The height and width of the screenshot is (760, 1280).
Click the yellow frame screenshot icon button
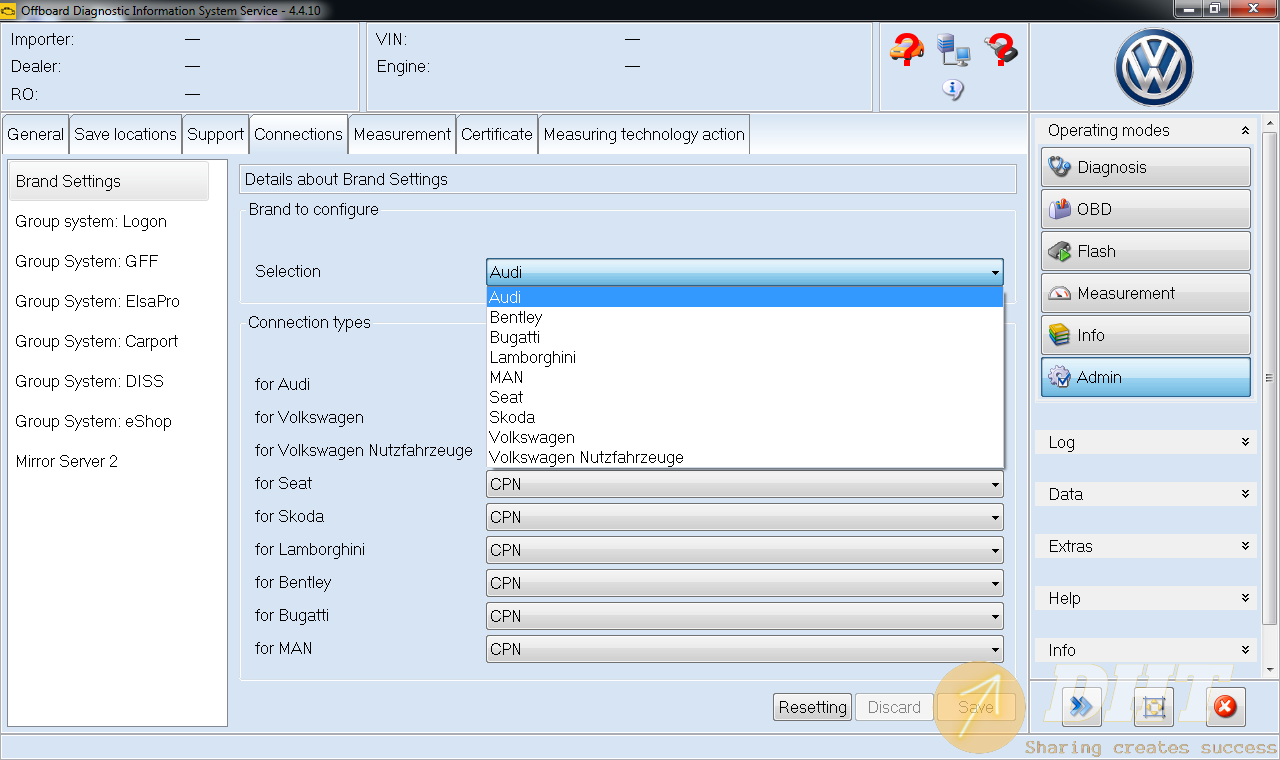pos(1154,707)
